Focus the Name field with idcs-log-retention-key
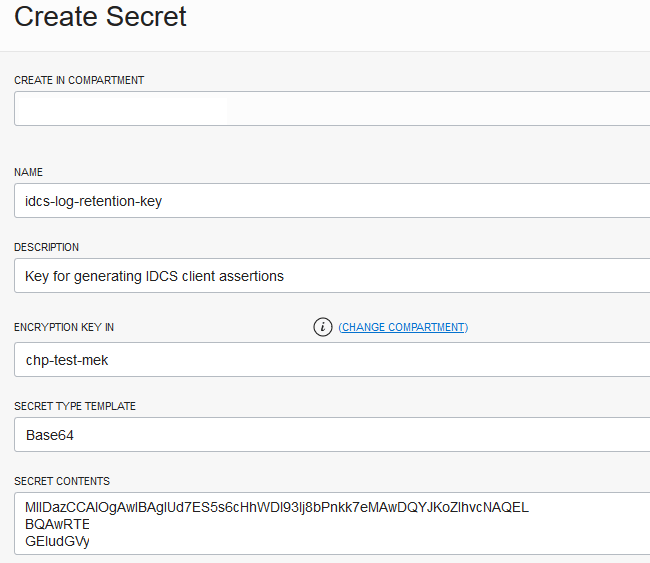Image resolution: width=650 pixels, height=563 pixels. [332, 200]
